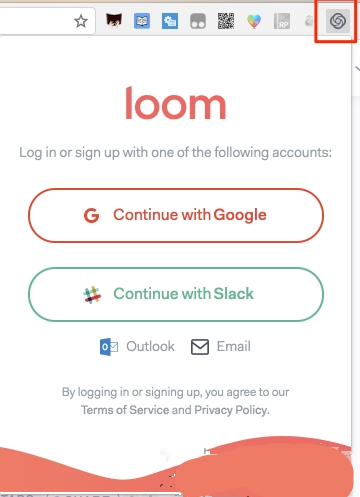Open the Terms of Service link
Screen dimensions: 360x497
pos(125,410)
